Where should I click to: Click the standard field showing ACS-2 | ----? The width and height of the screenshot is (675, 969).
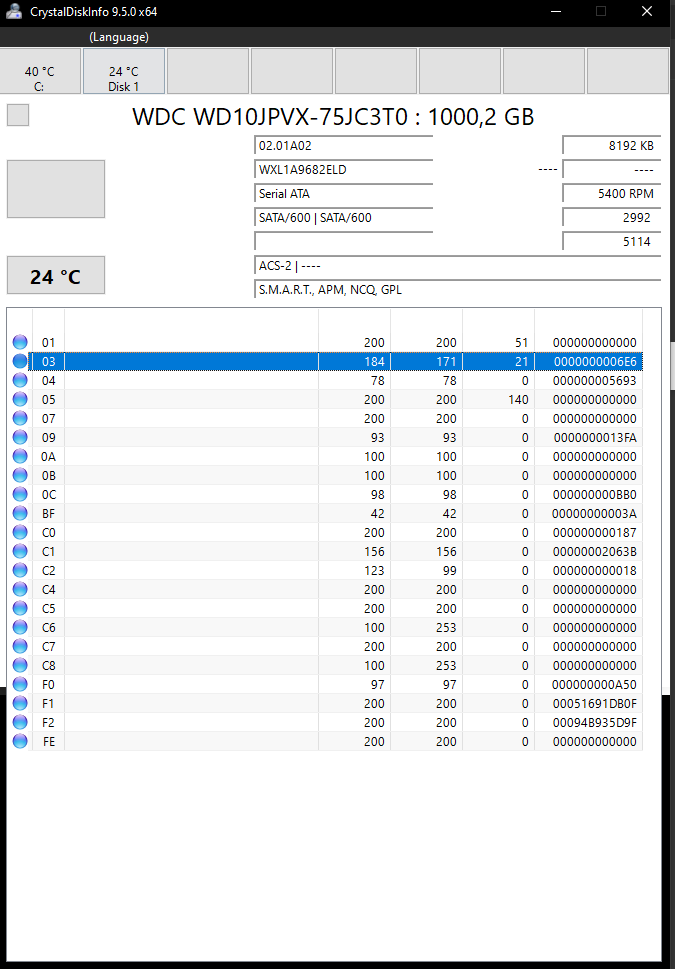pos(457,266)
